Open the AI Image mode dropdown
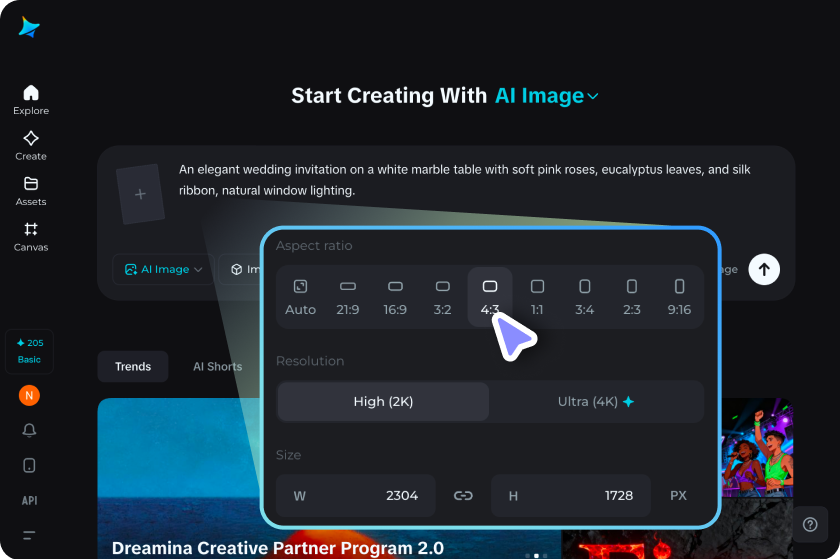Screen dimensions: 840x560 point(163,269)
